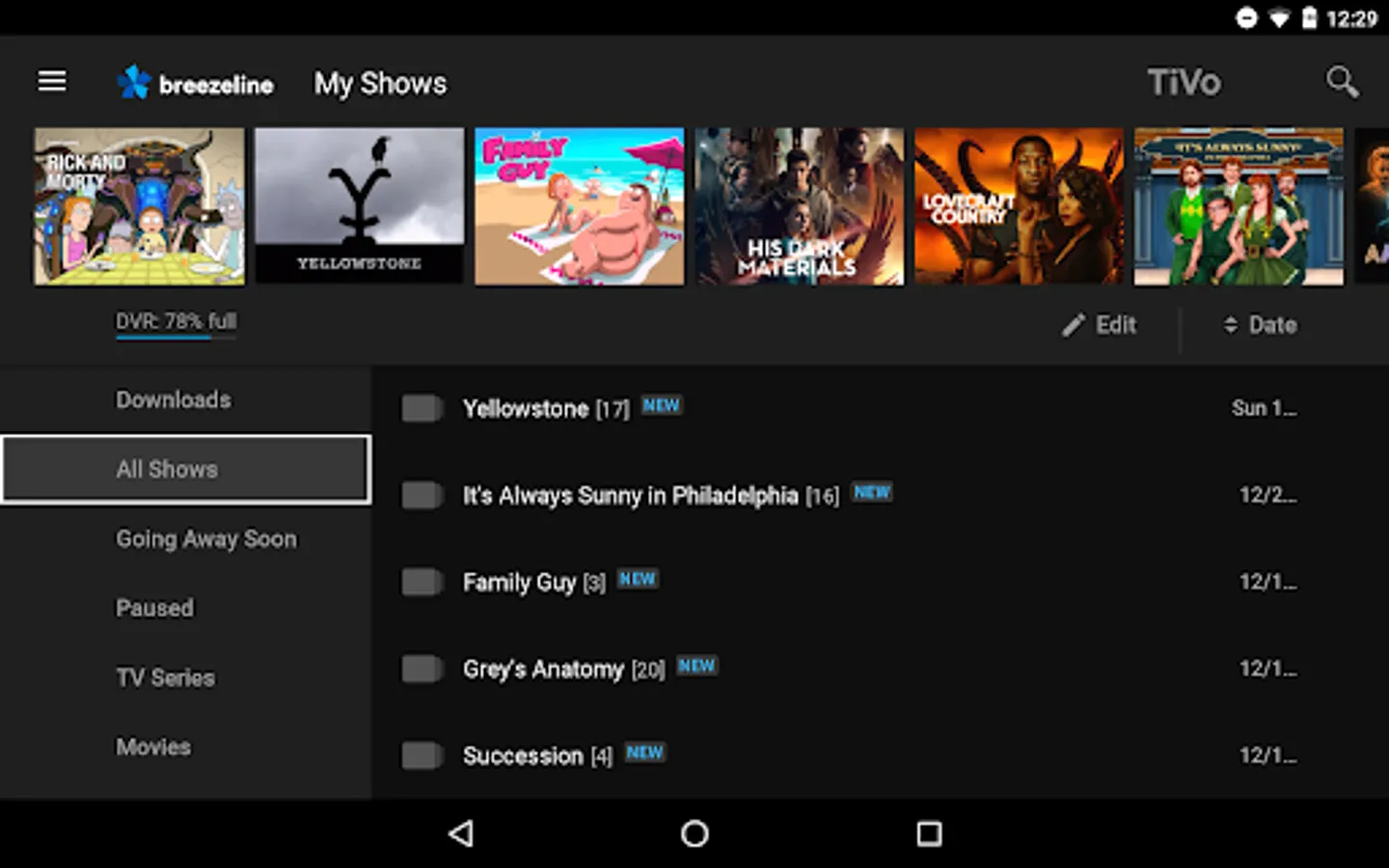The image size is (1389, 868).
Task: Select the Paused category
Action: (185, 608)
